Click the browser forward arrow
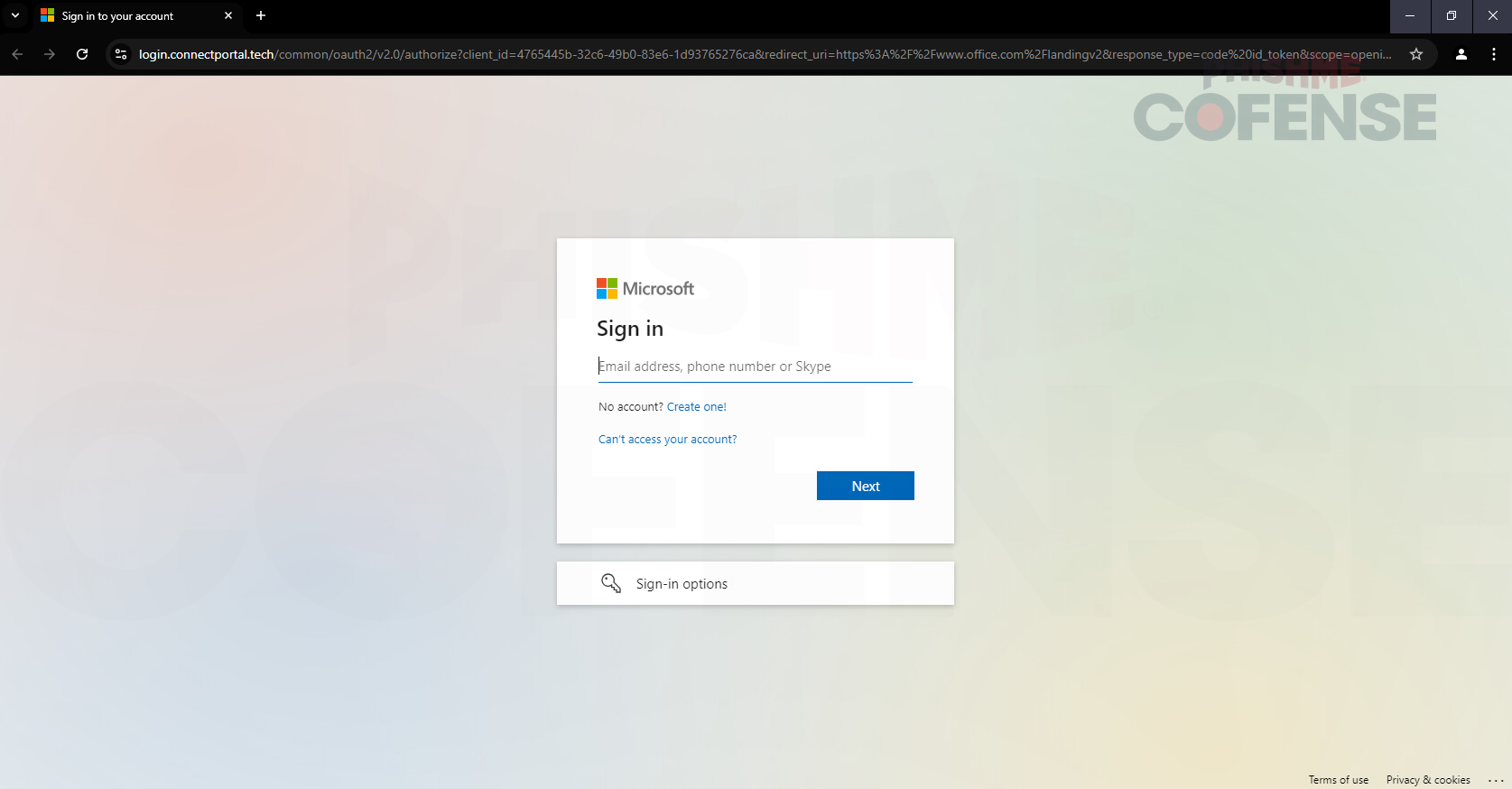The height and width of the screenshot is (789, 1512). [50, 54]
